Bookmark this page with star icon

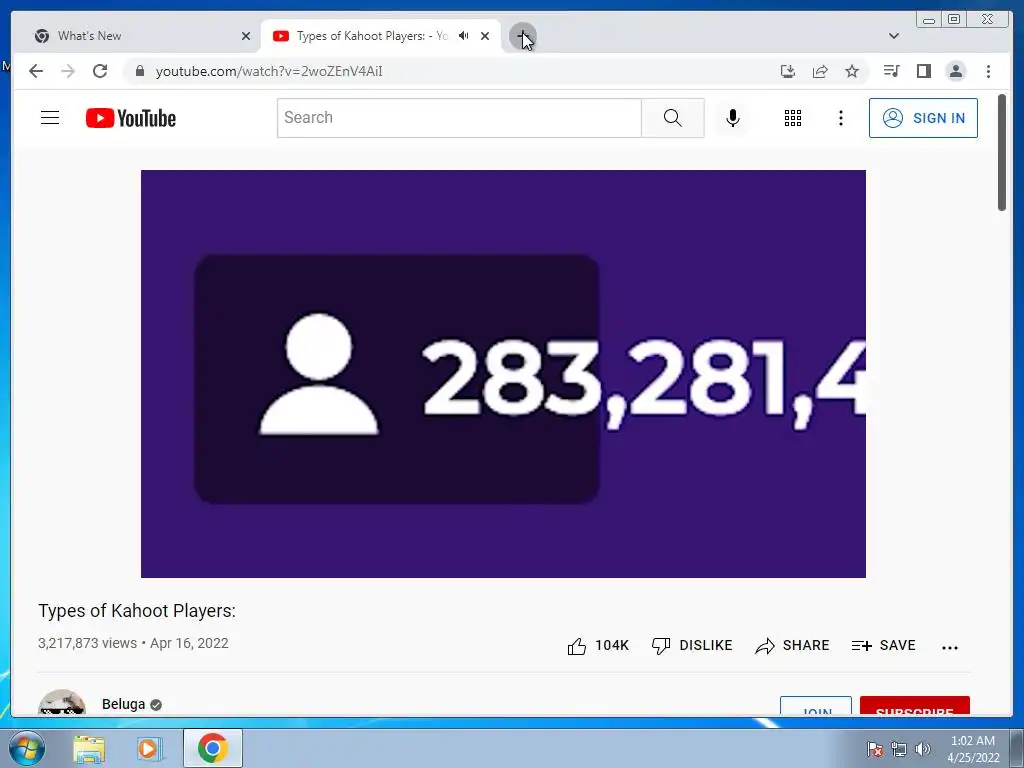point(852,71)
